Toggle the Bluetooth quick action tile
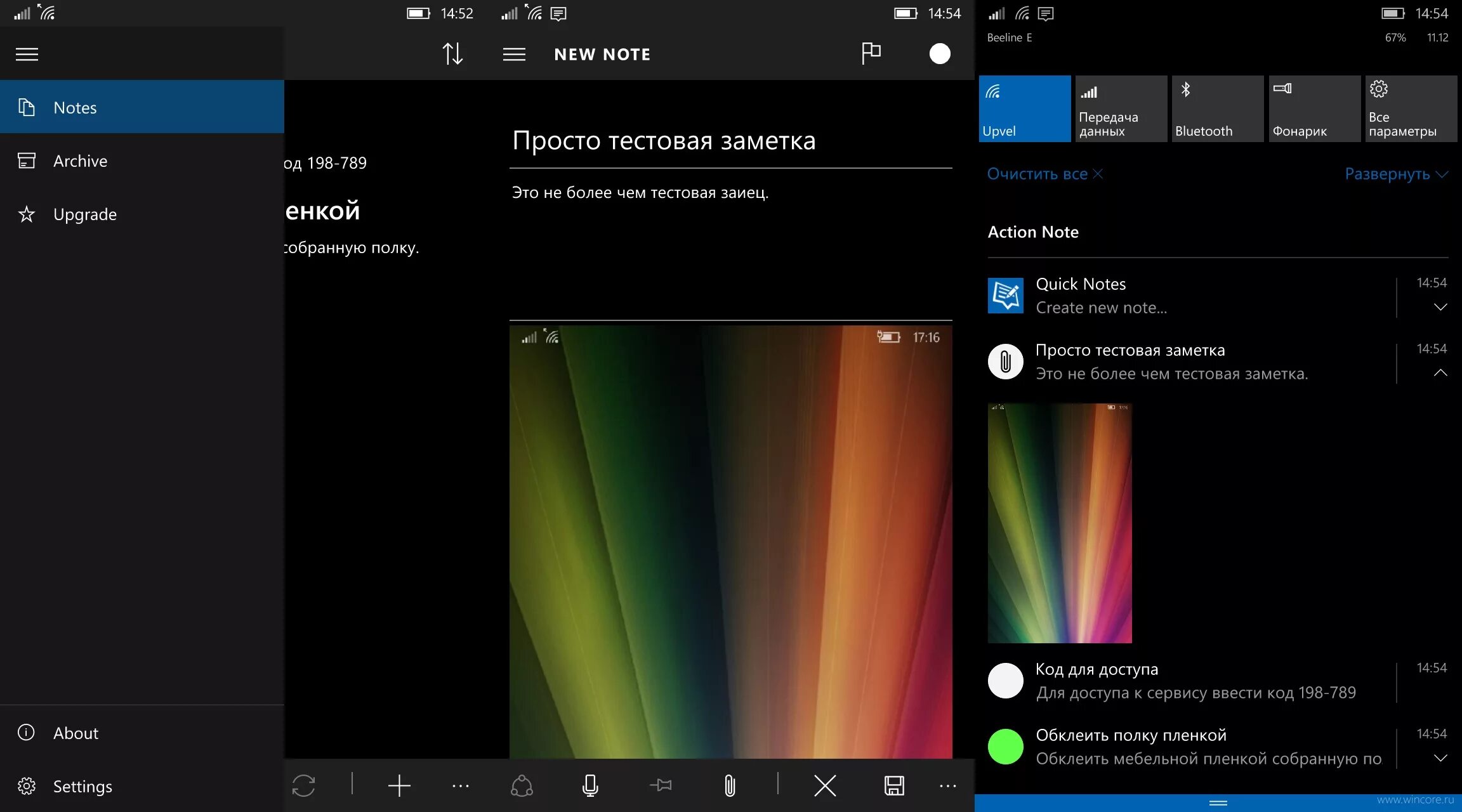Viewport: 1462px width, 812px height. tap(1217, 108)
